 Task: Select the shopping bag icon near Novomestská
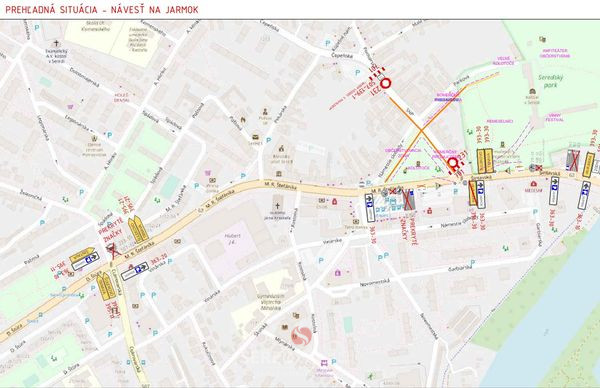pos(338,273)
